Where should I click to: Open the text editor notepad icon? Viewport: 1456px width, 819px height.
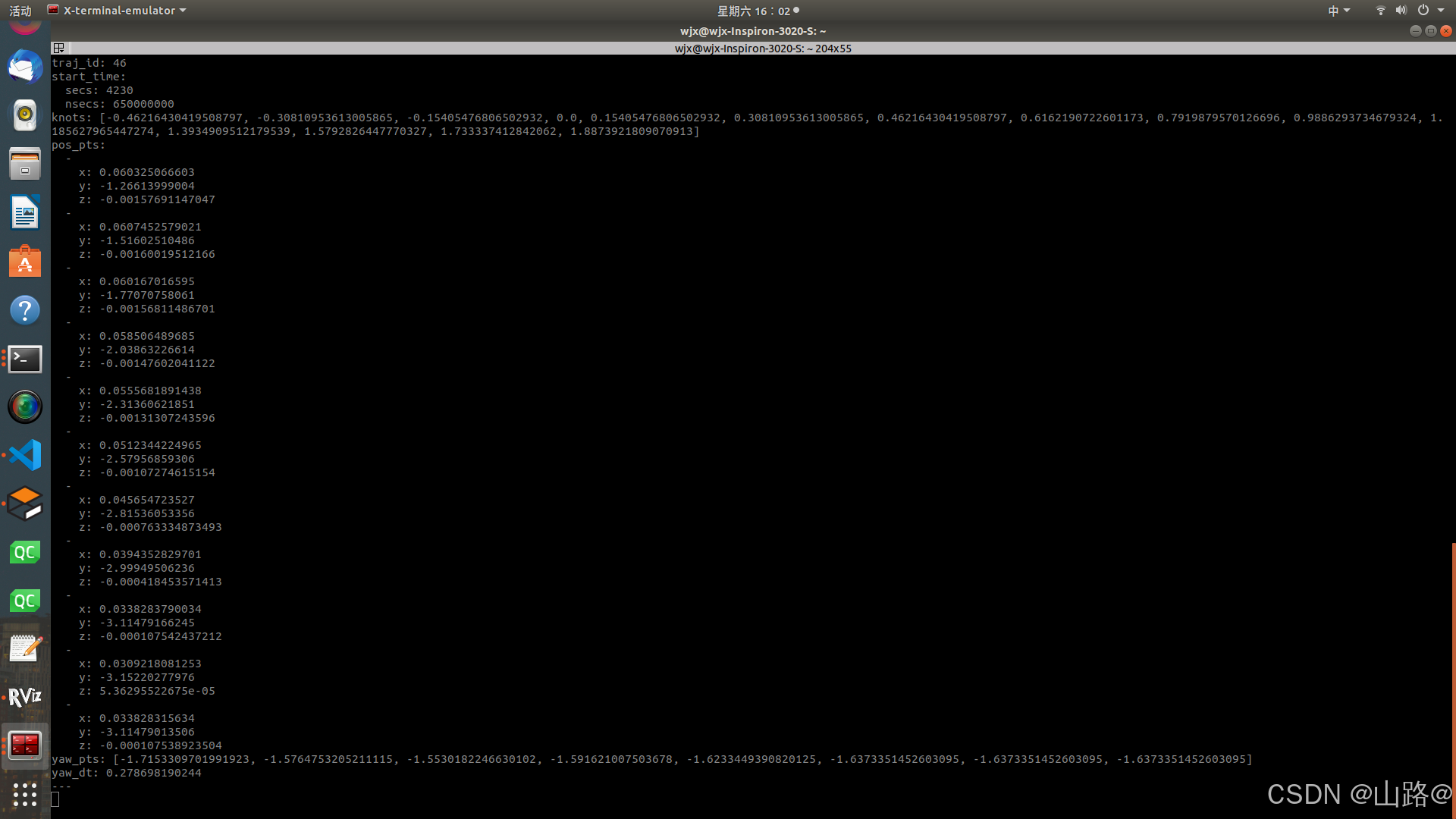click(25, 648)
